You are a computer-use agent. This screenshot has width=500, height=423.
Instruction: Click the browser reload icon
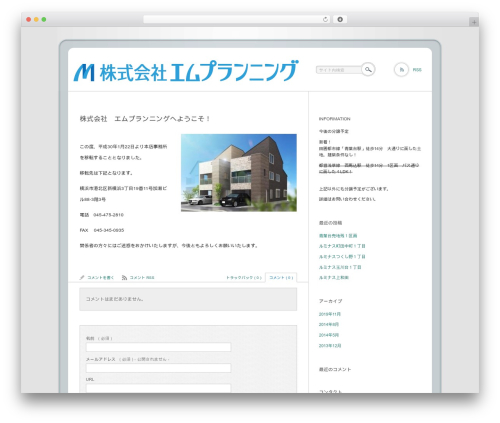325,19
